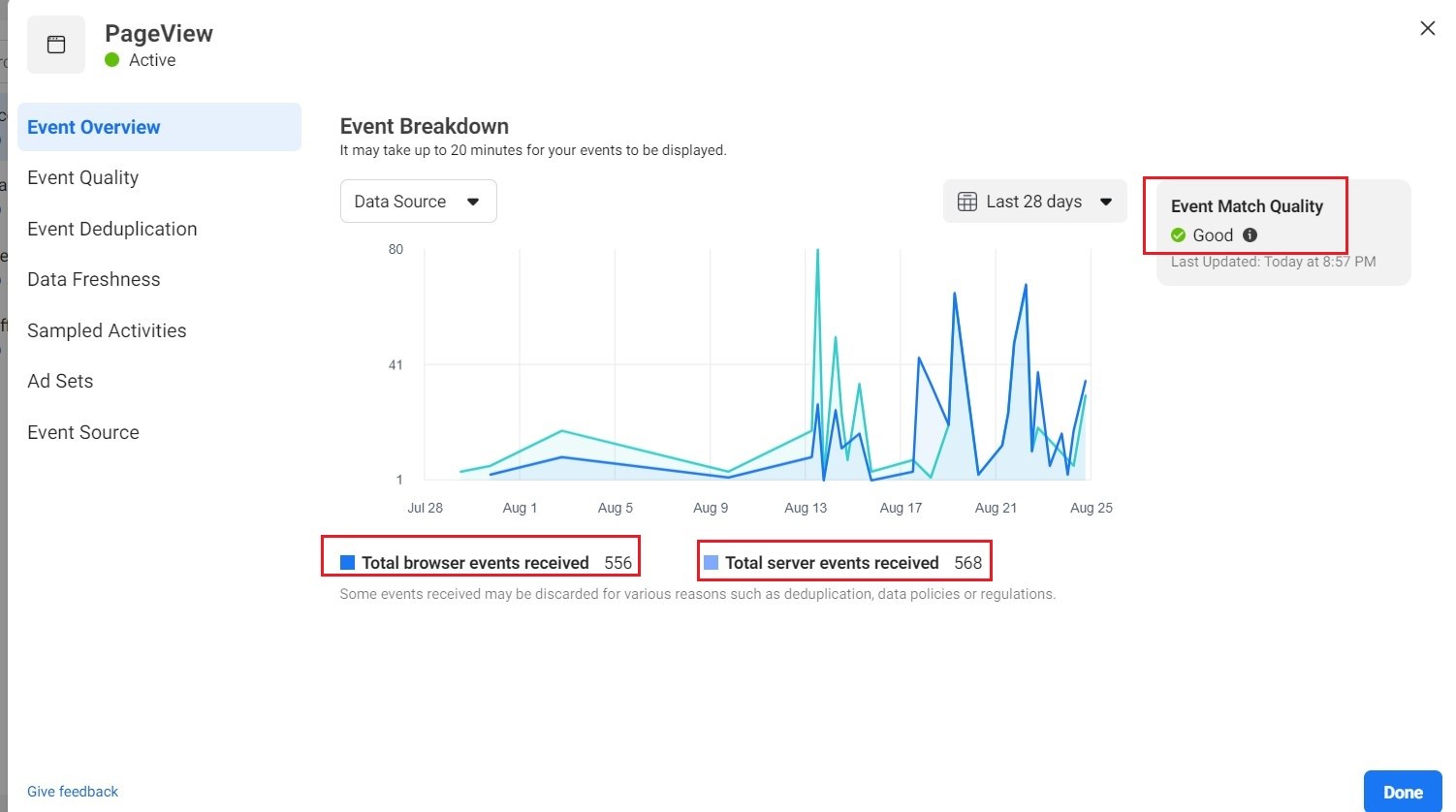
Task: Go to Event Deduplication
Action: pos(112,229)
